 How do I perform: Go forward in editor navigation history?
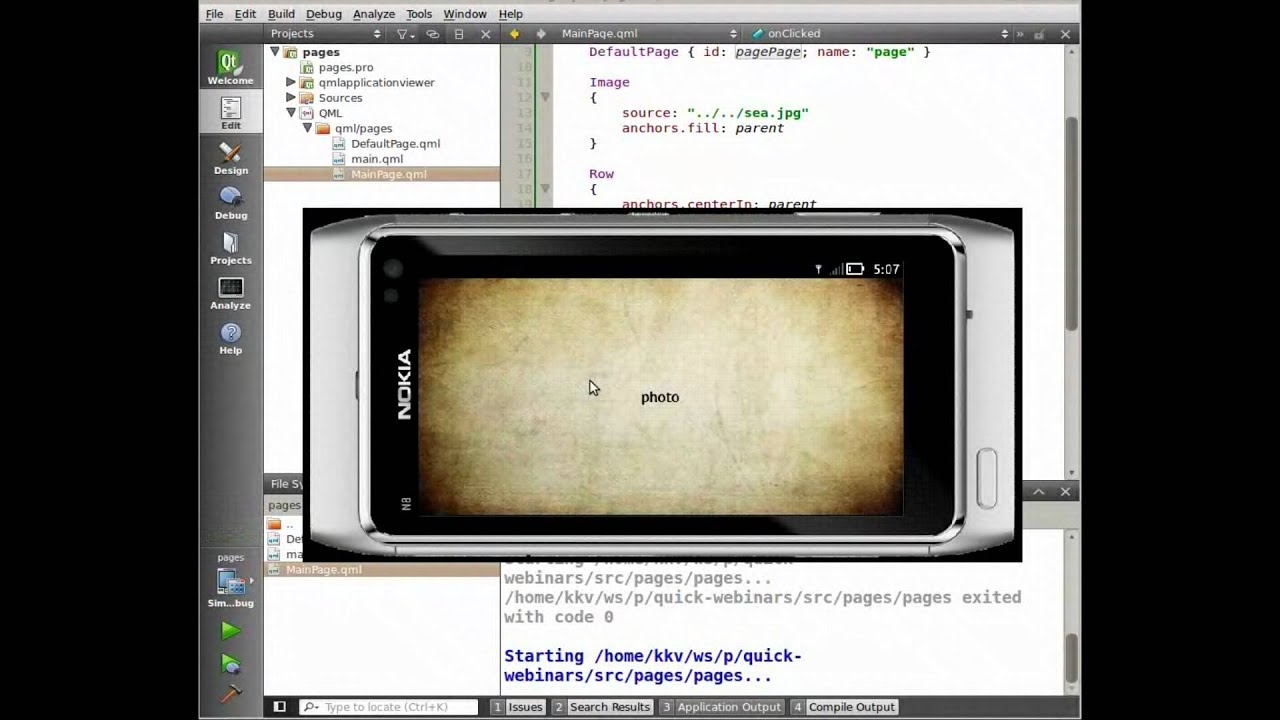point(541,34)
